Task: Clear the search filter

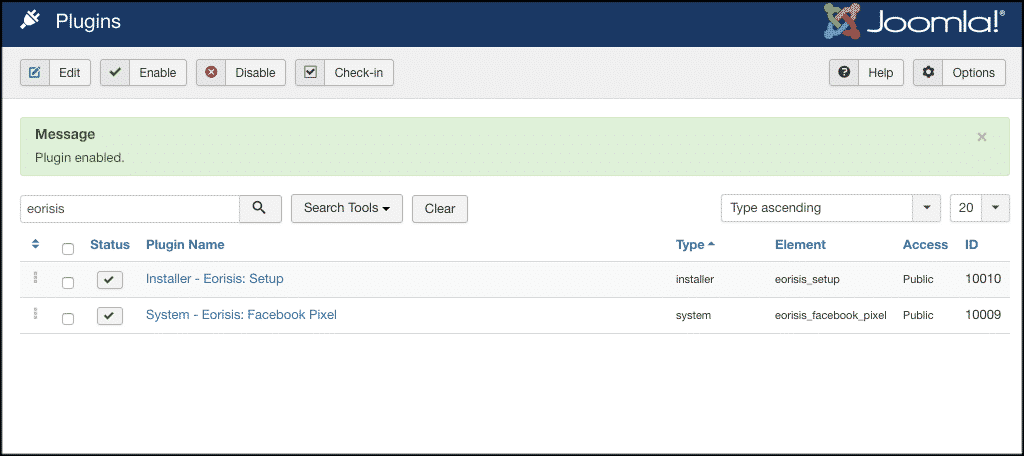Action: click(440, 209)
